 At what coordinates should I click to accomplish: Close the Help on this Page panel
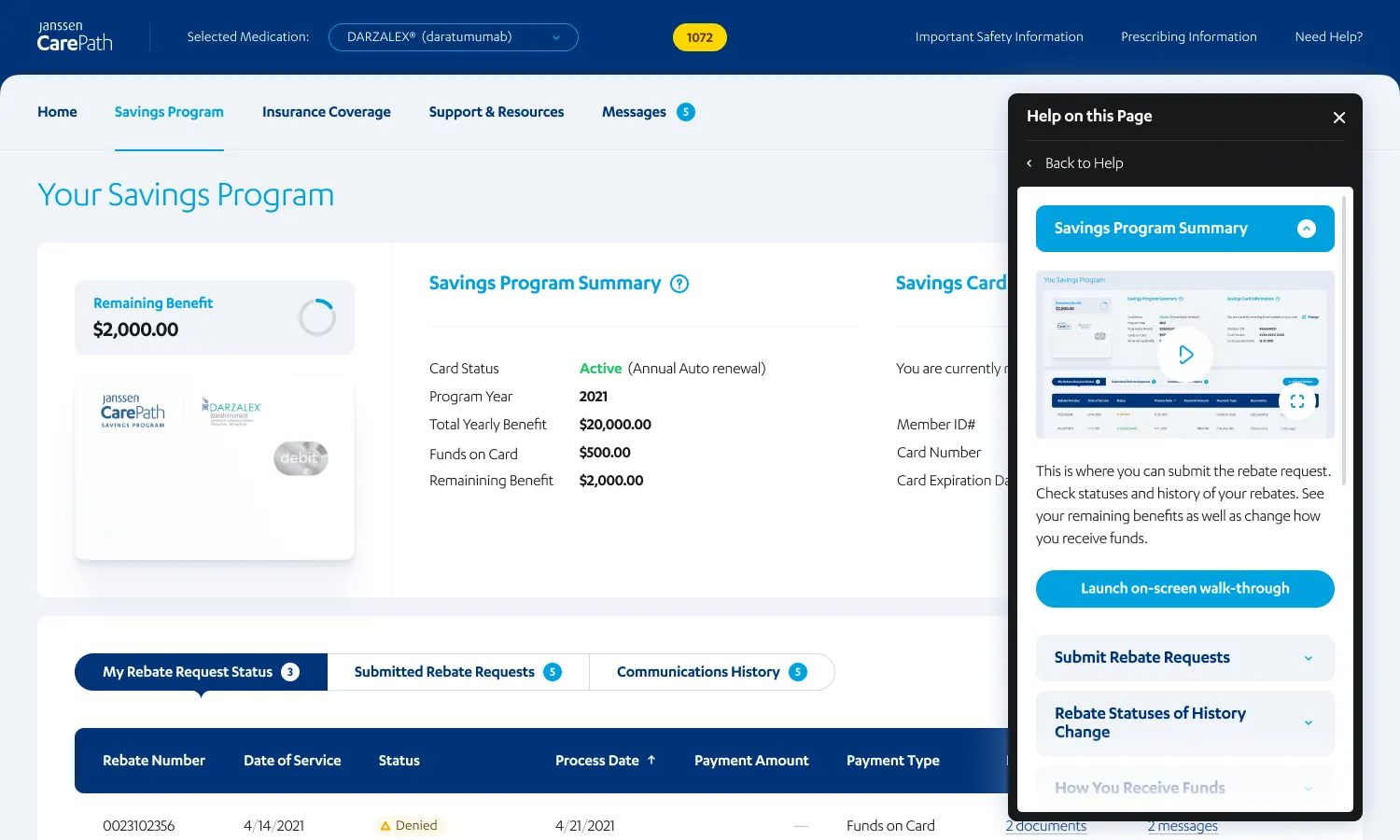[x=1339, y=118]
